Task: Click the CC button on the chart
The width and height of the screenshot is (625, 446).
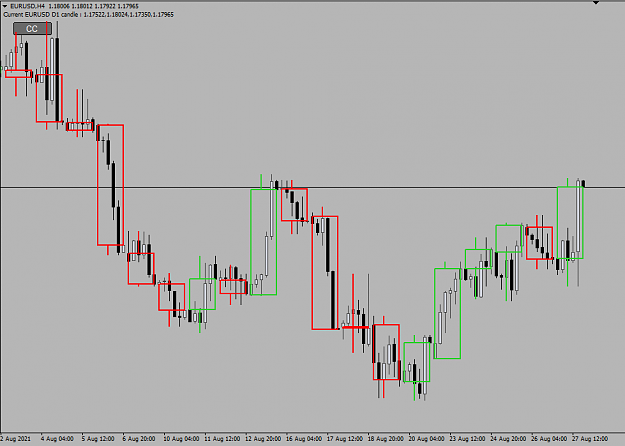Action: click(32, 29)
